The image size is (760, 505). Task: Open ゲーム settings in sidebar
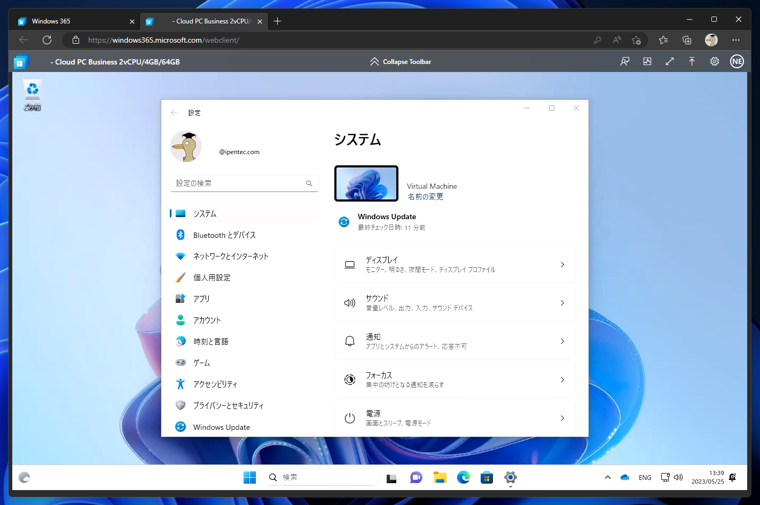coord(244,363)
